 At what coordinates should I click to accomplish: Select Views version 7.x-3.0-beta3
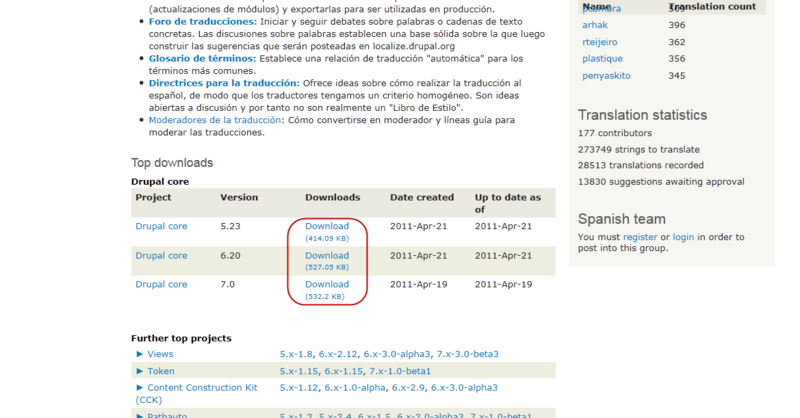coord(467,354)
